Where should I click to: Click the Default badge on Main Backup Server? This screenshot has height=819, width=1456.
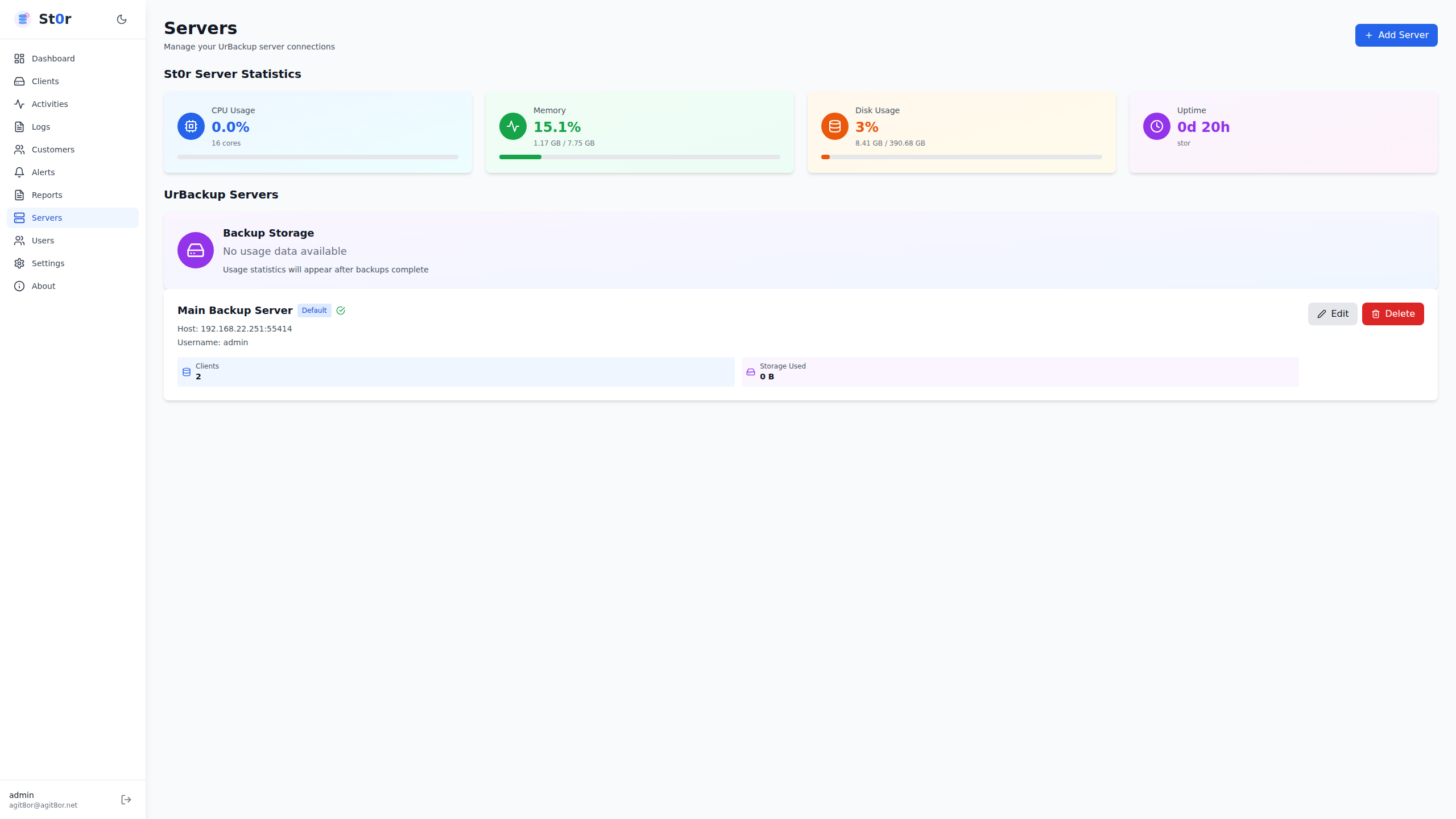tap(314, 311)
